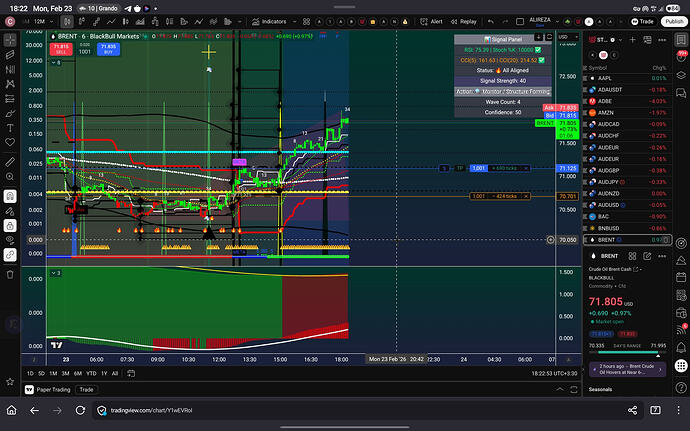690x431 pixels.
Task: Maximize the trading panel icon
Action: [574, 390]
